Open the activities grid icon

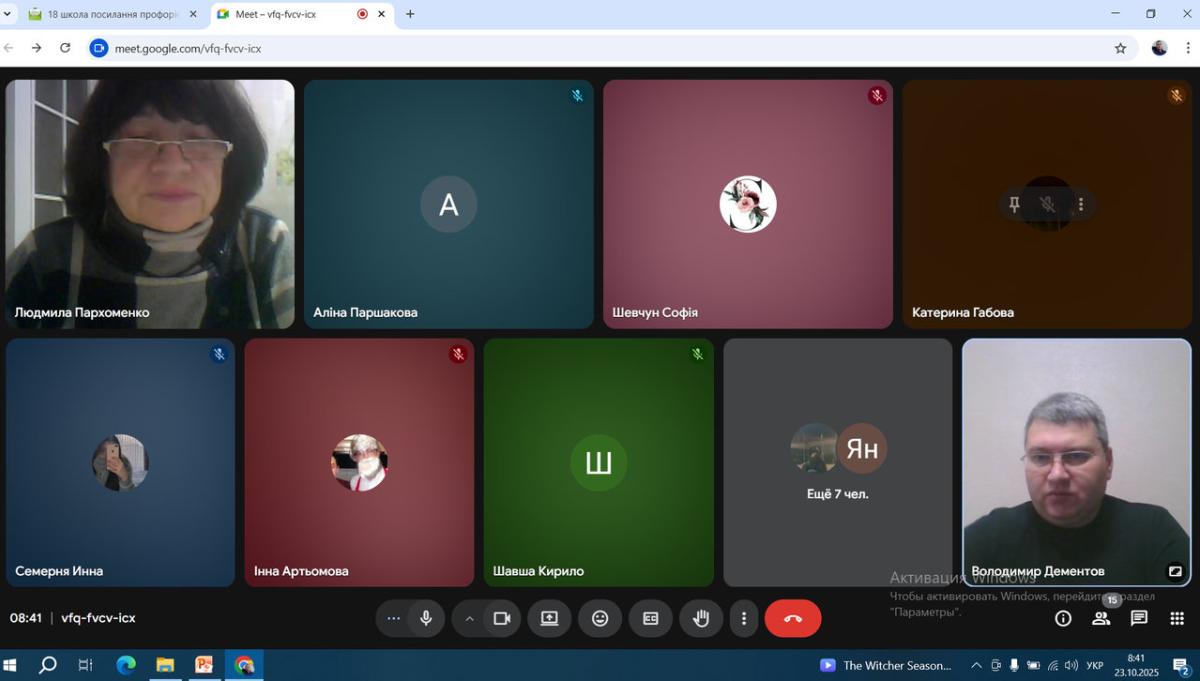[x=1177, y=619]
